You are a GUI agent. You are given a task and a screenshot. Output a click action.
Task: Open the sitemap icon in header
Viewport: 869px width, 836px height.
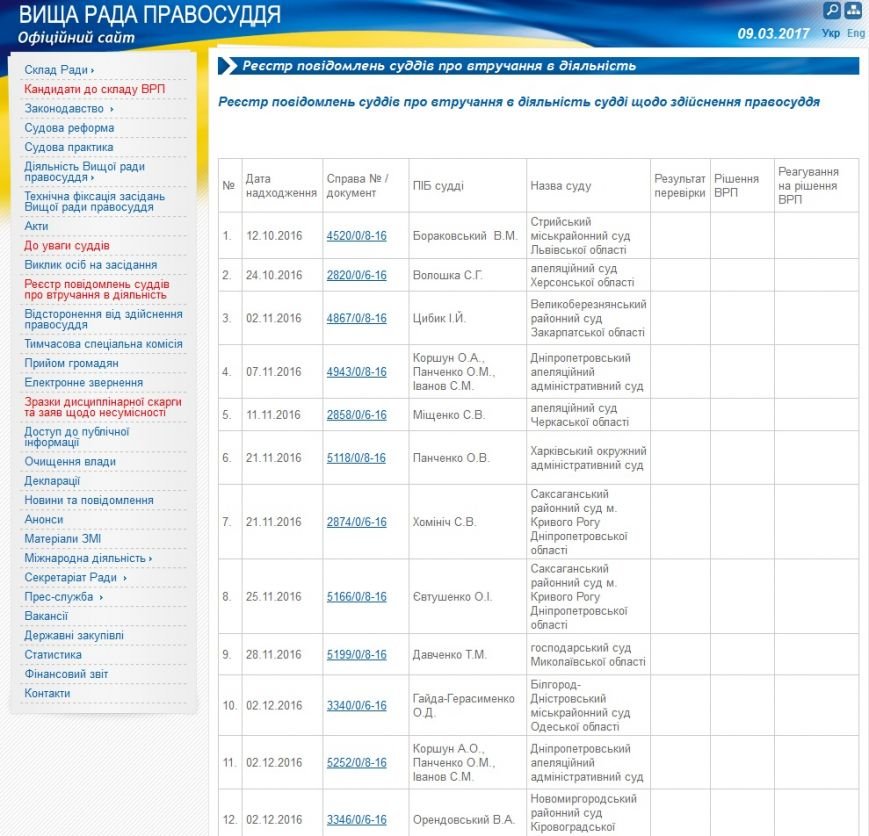(852, 10)
